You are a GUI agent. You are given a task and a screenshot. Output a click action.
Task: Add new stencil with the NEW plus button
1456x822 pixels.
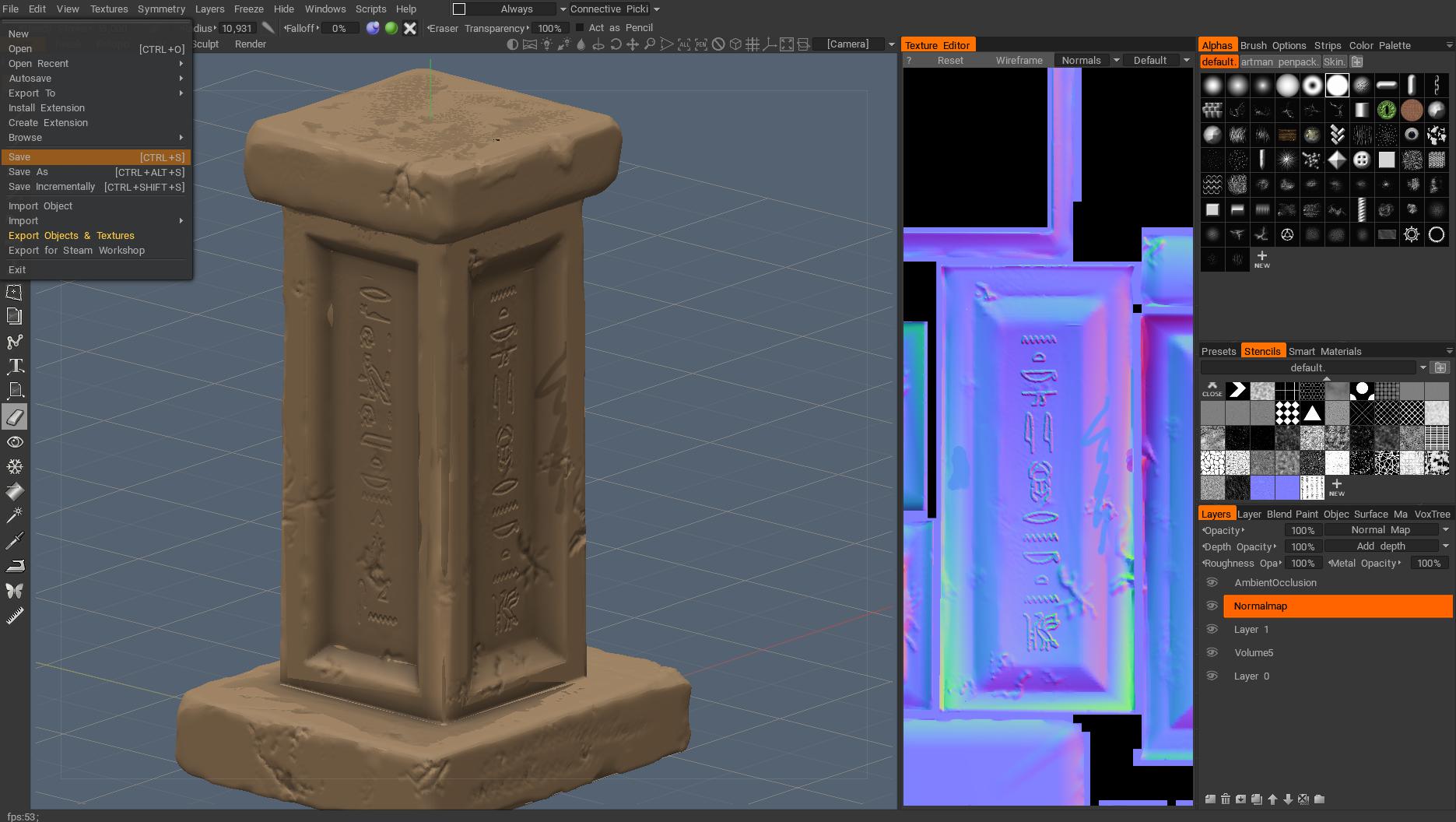tap(1336, 487)
